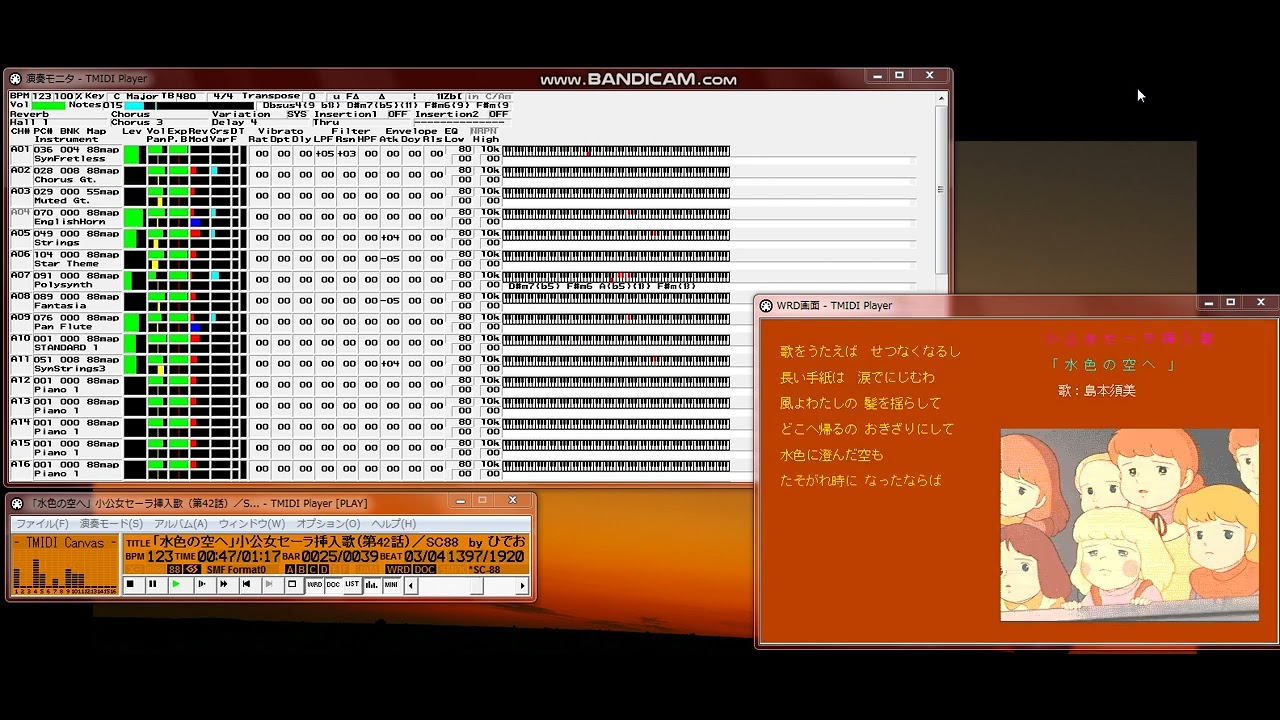The height and width of the screenshot is (720, 1280).
Task: Select channel A01 SynFretless row
Action: [x=66, y=154]
